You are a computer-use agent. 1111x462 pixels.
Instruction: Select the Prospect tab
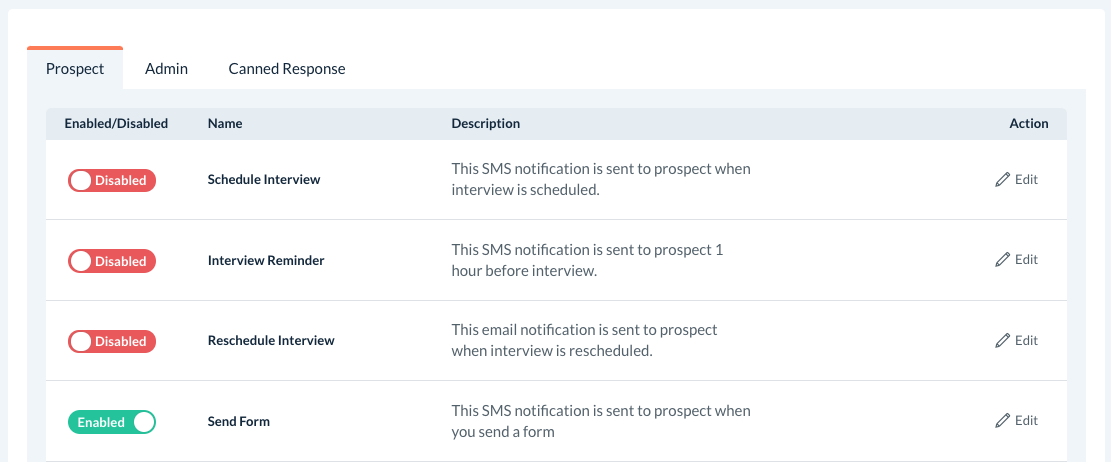coord(75,69)
